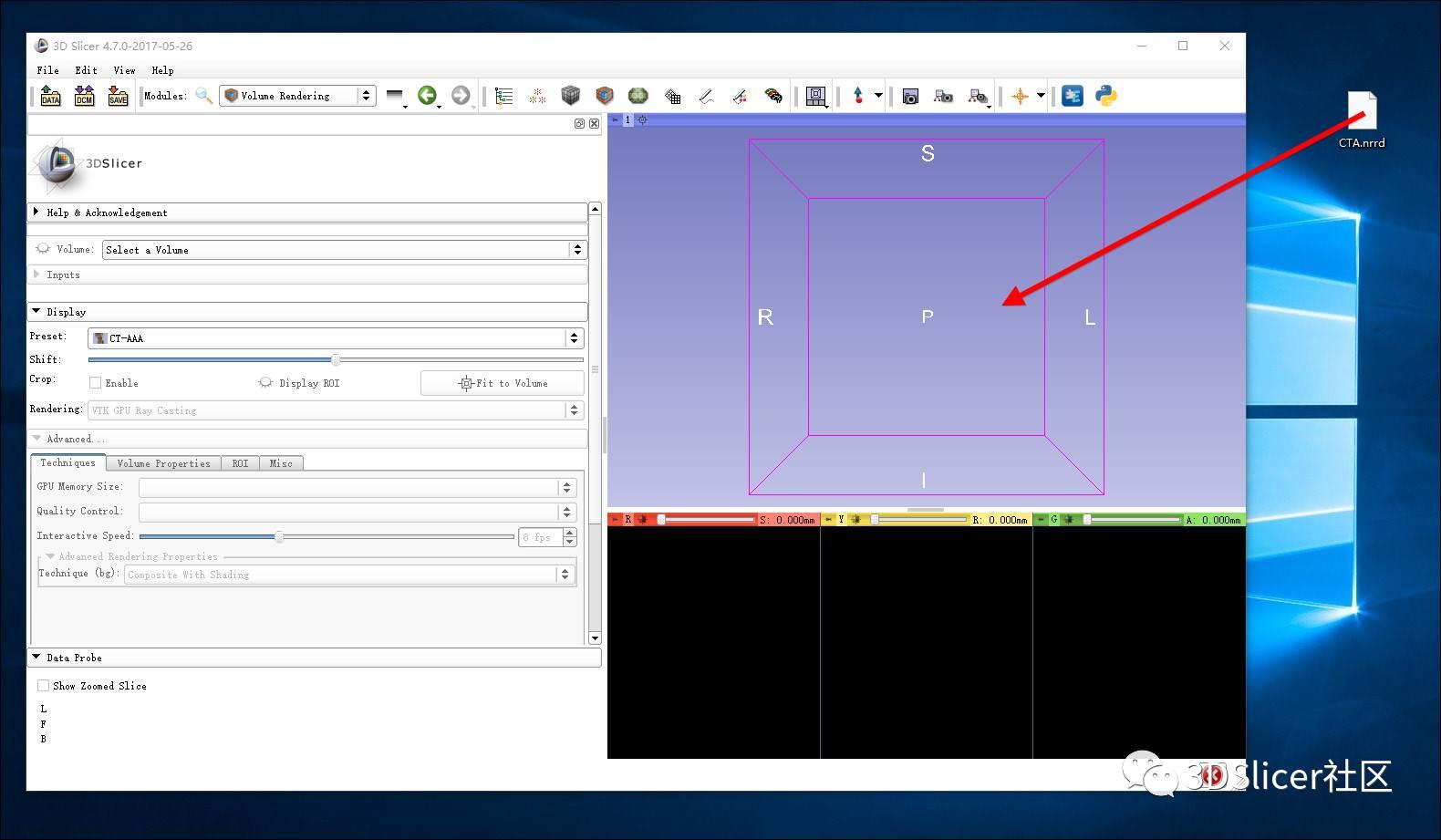The height and width of the screenshot is (840, 1441).
Task: Open the Data module tree icon
Action: point(503,96)
